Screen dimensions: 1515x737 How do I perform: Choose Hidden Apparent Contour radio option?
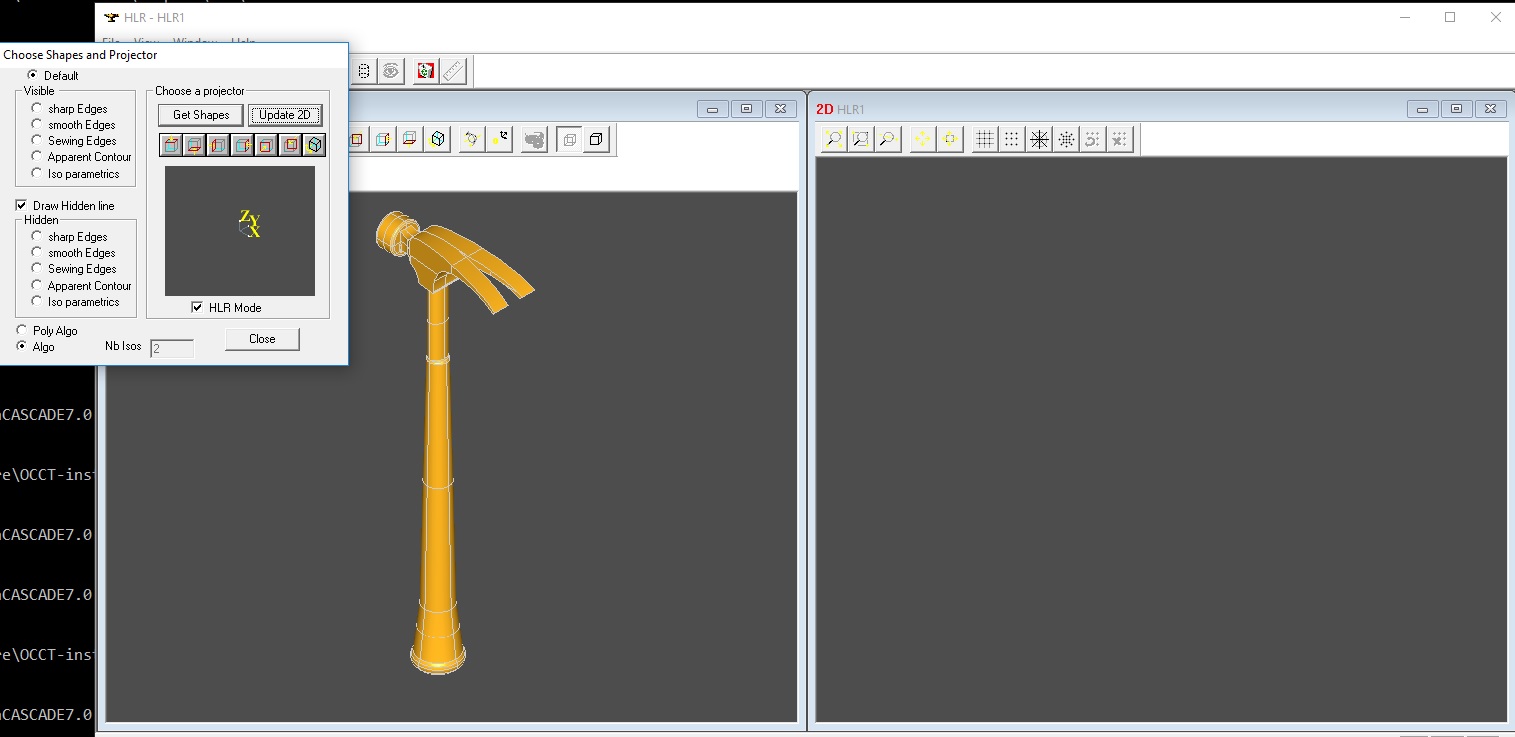pos(37,285)
